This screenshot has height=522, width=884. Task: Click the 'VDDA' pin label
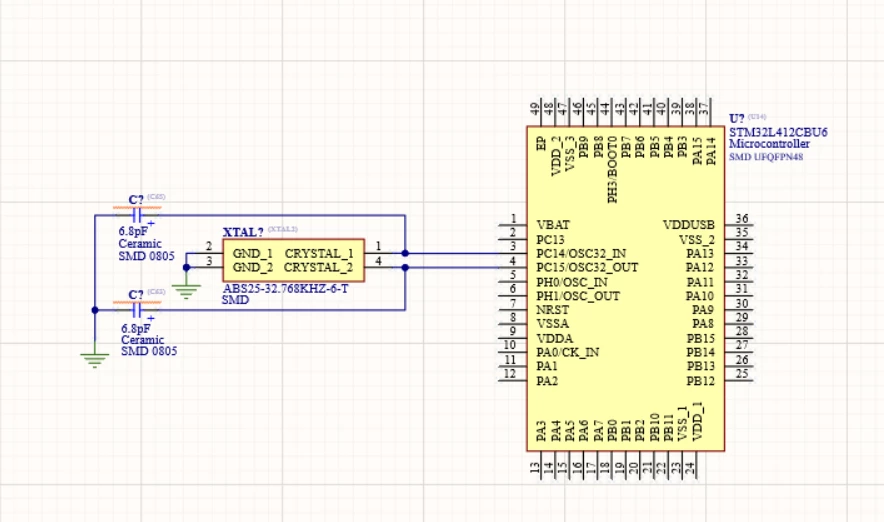(554, 338)
